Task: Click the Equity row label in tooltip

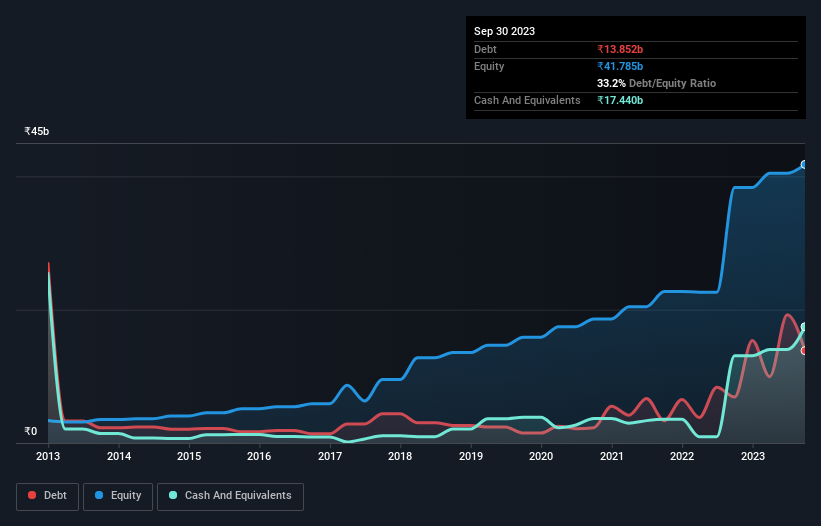Action: coord(489,66)
